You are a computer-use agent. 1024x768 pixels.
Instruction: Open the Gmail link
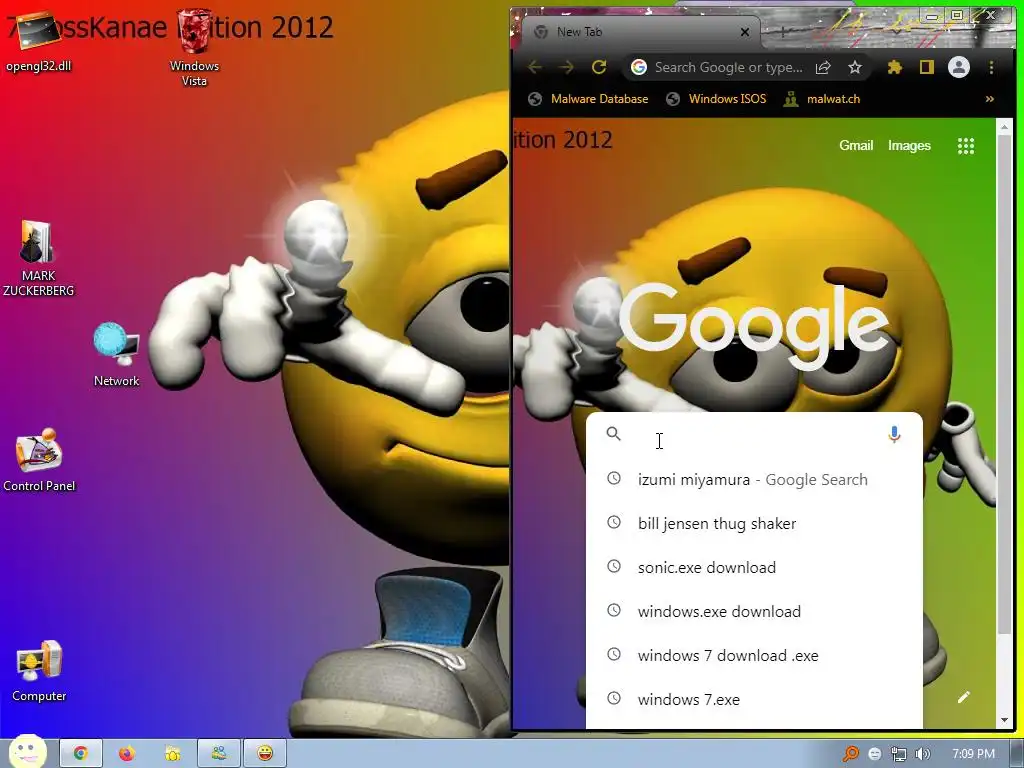tap(856, 146)
